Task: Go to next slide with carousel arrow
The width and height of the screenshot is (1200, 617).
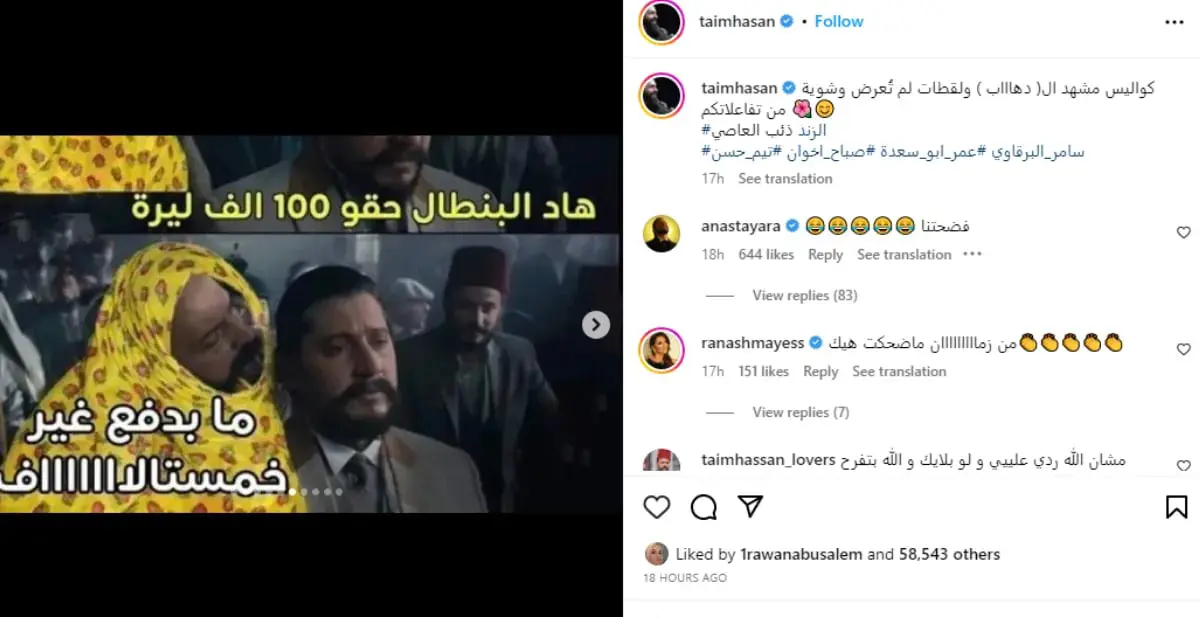Action: [x=596, y=324]
